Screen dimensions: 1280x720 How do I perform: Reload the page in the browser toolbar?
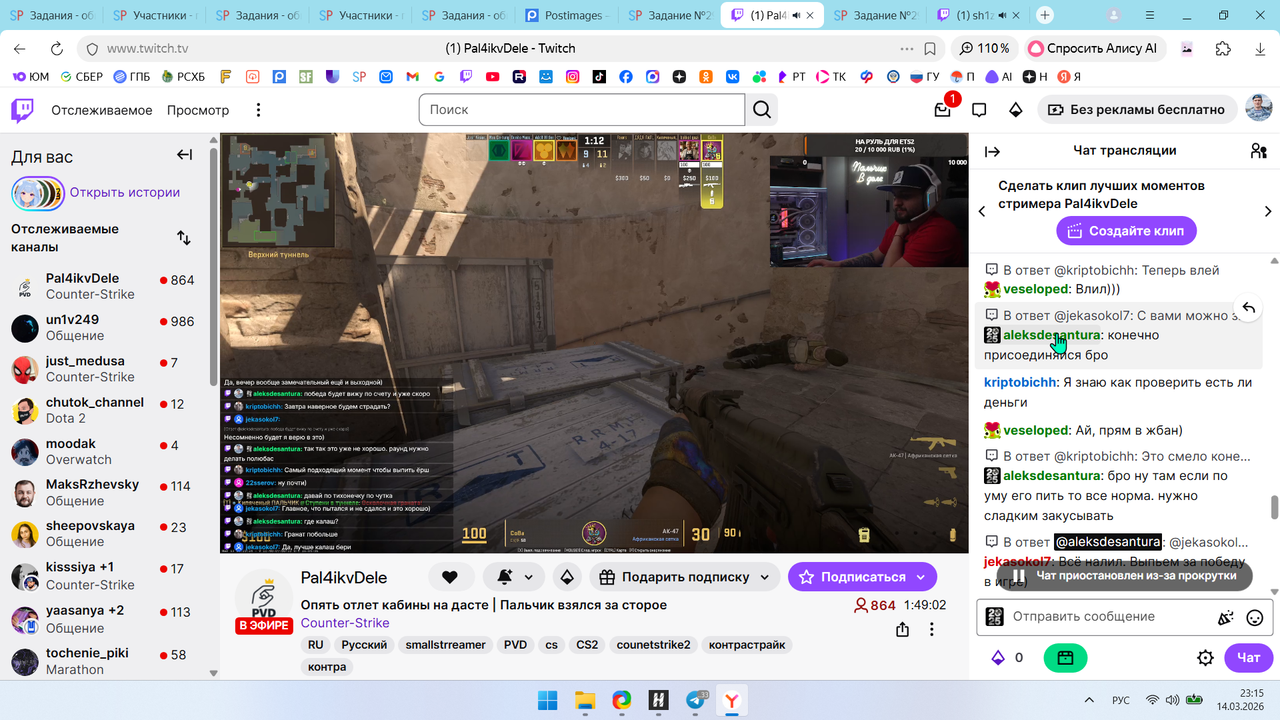point(56,48)
